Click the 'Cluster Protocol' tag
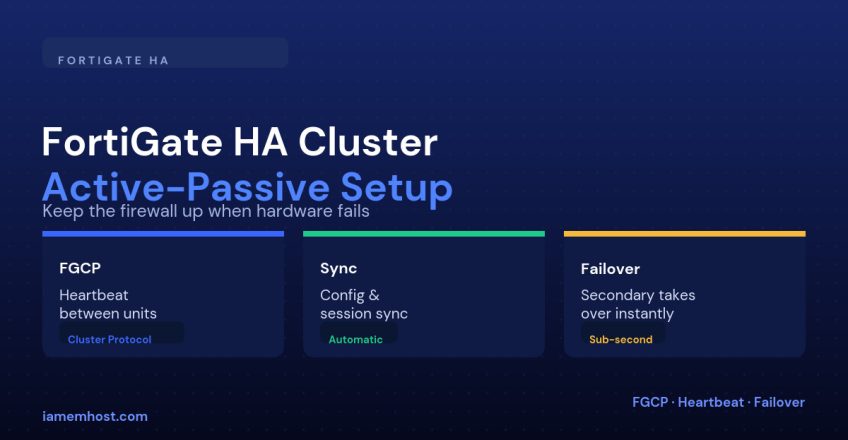The image size is (848, 440). (x=109, y=339)
